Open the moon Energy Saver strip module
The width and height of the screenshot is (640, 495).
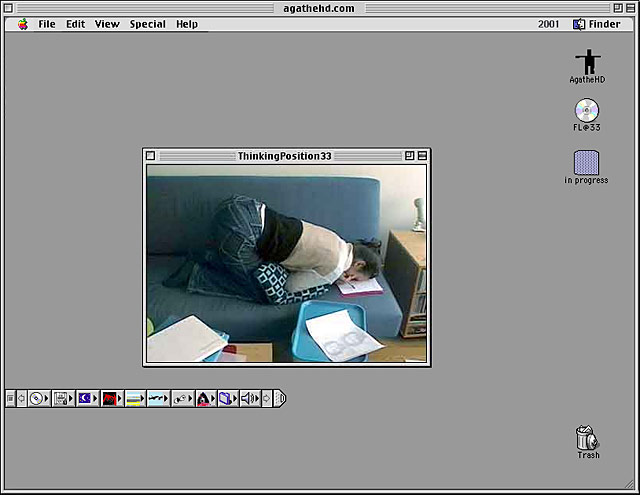(x=87, y=398)
